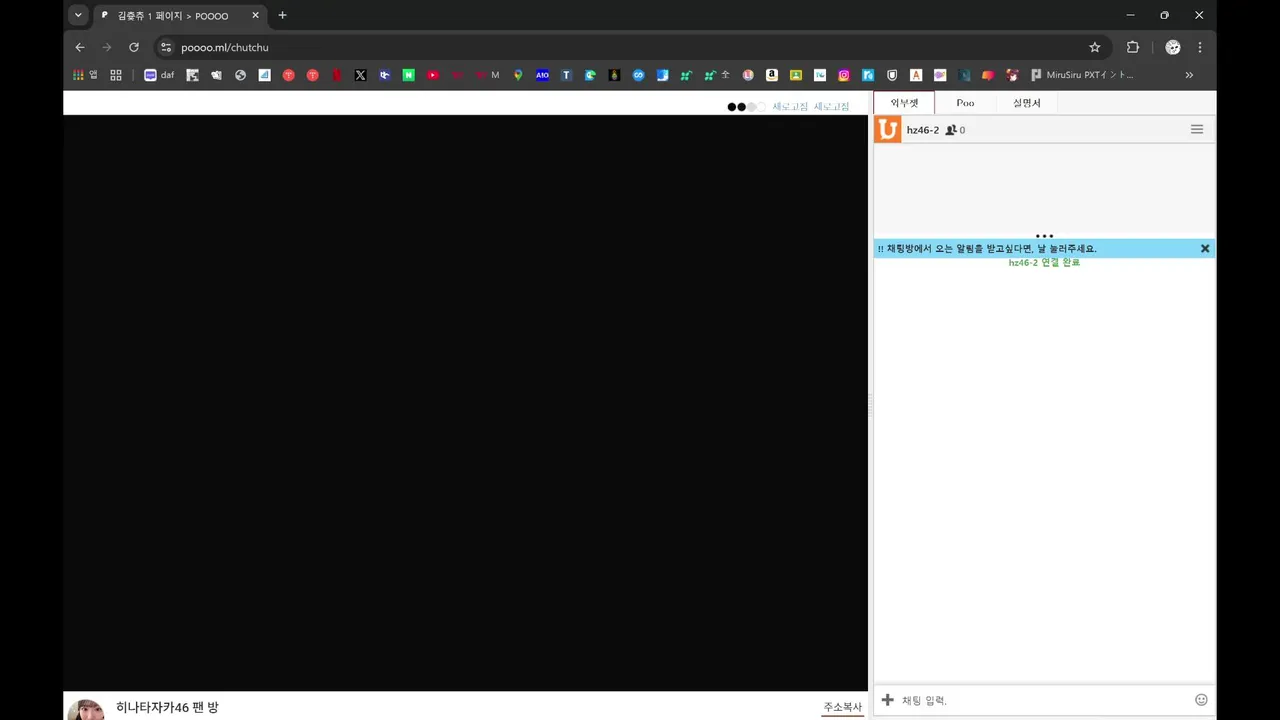Select the 김춘츄 1 페이지 browser tab

(x=180, y=16)
